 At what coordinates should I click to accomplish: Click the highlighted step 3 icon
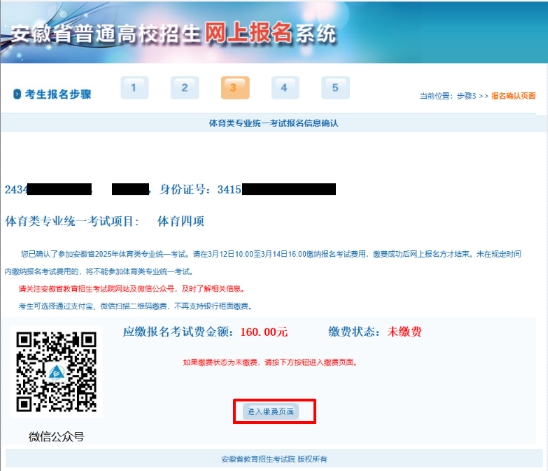click(x=235, y=88)
